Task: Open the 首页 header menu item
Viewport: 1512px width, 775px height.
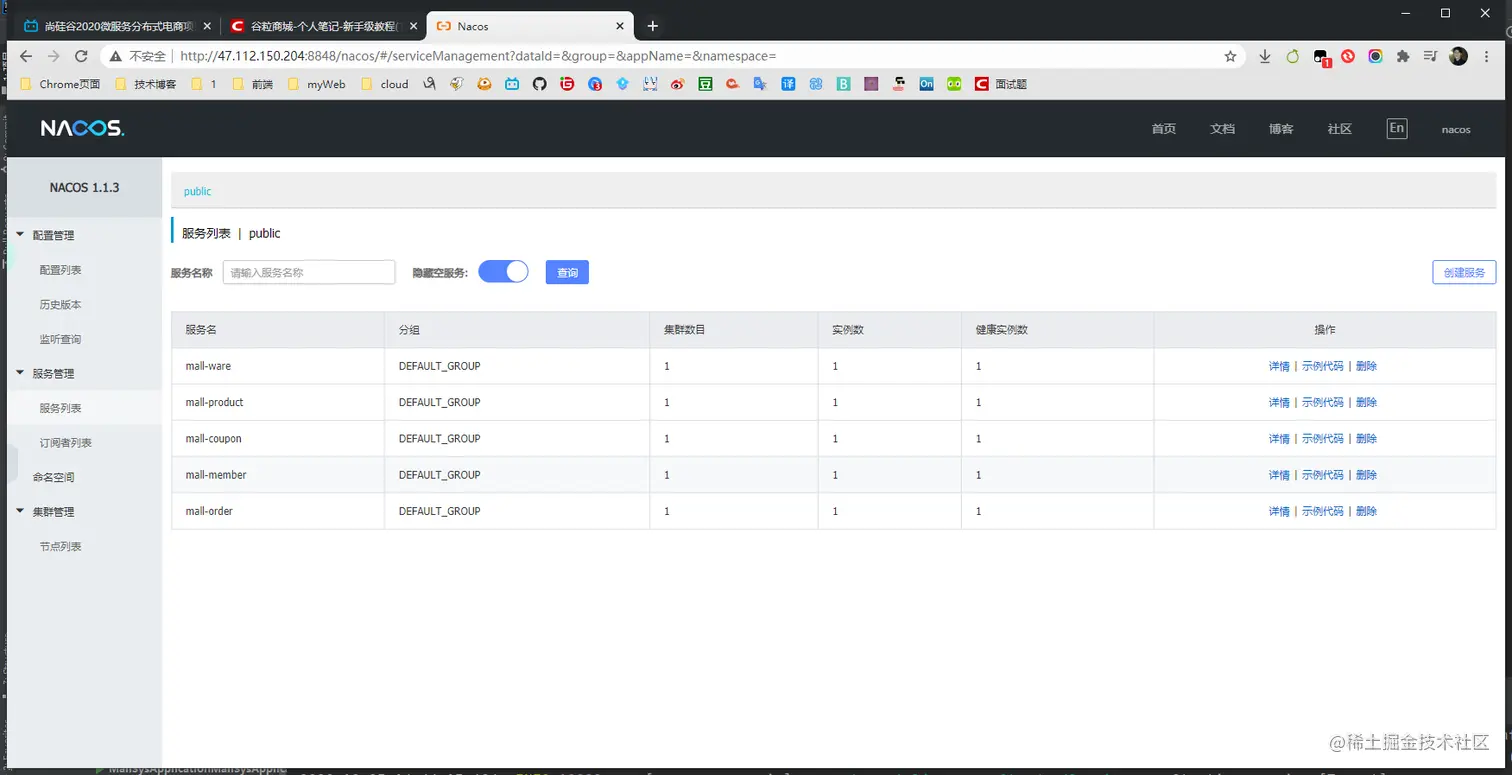Action: tap(1164, 129)
